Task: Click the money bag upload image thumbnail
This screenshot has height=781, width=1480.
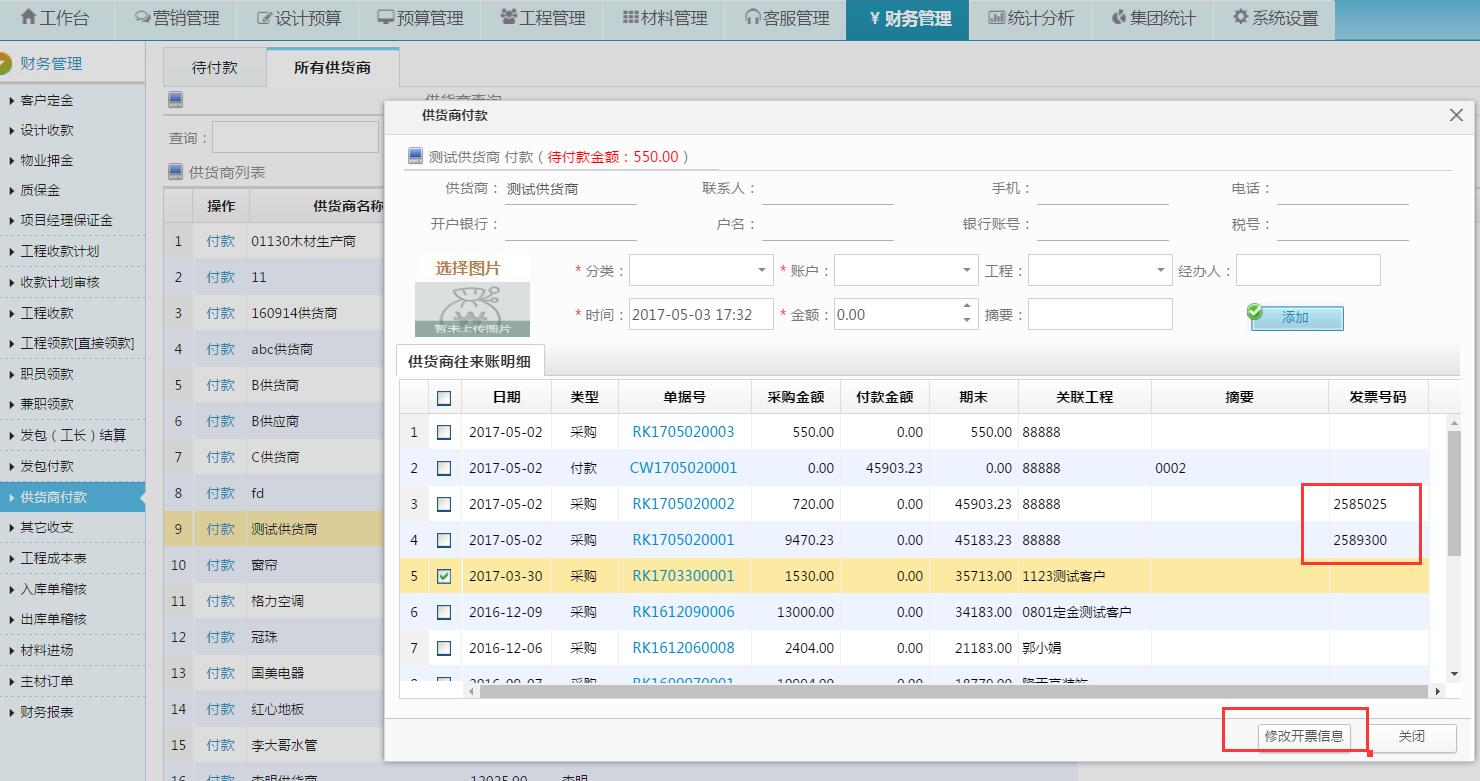Action: coord(472,309)
